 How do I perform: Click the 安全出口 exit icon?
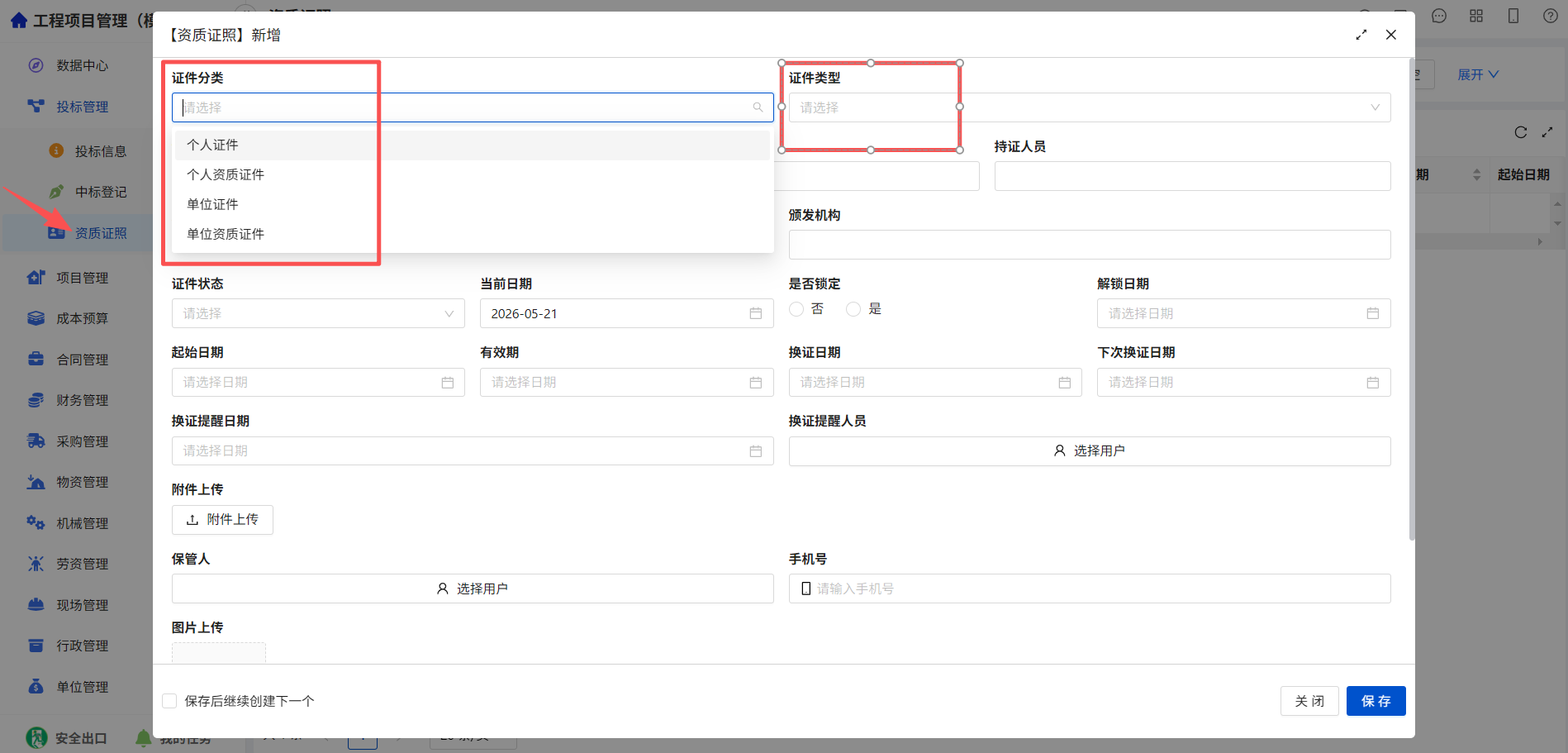[36, 737]
